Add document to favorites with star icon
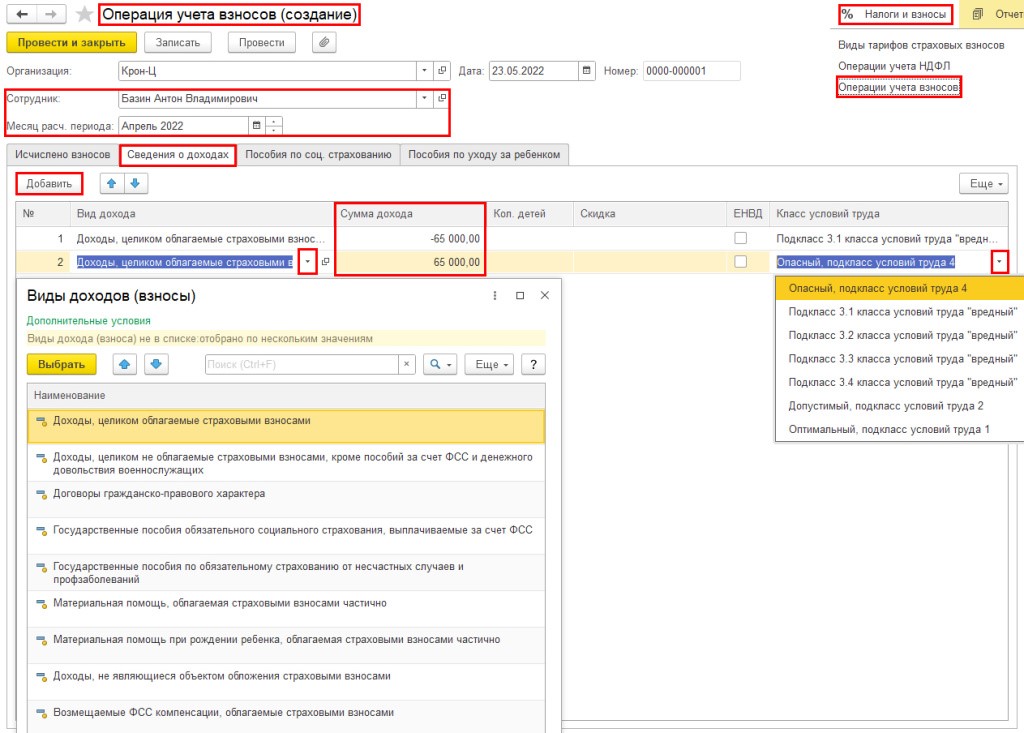This screenshot has width=1024, height=733. (85, 14)
